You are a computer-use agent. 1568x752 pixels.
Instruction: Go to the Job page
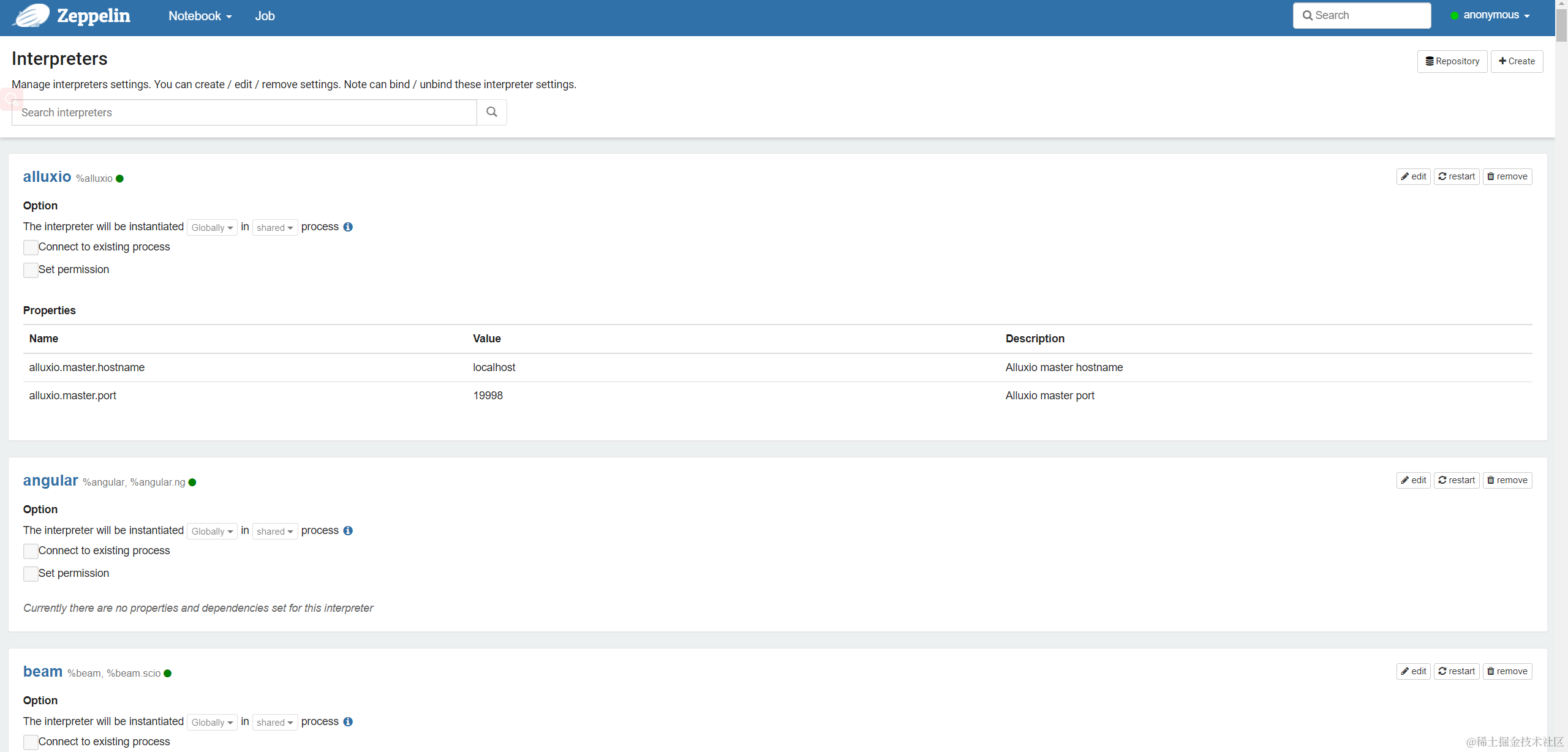tap(265, 16)
